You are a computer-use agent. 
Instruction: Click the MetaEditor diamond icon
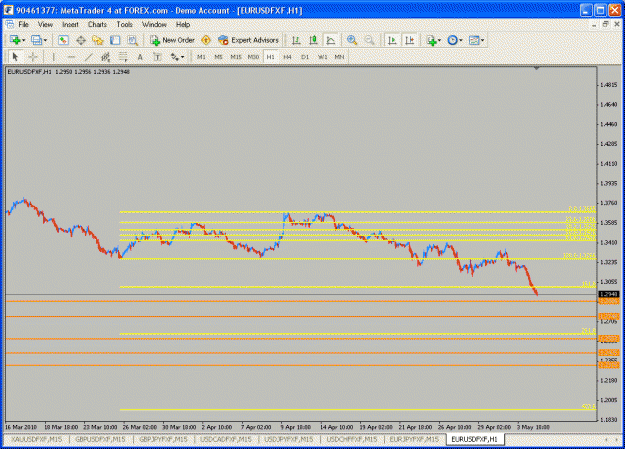click(x=206, y=40)
